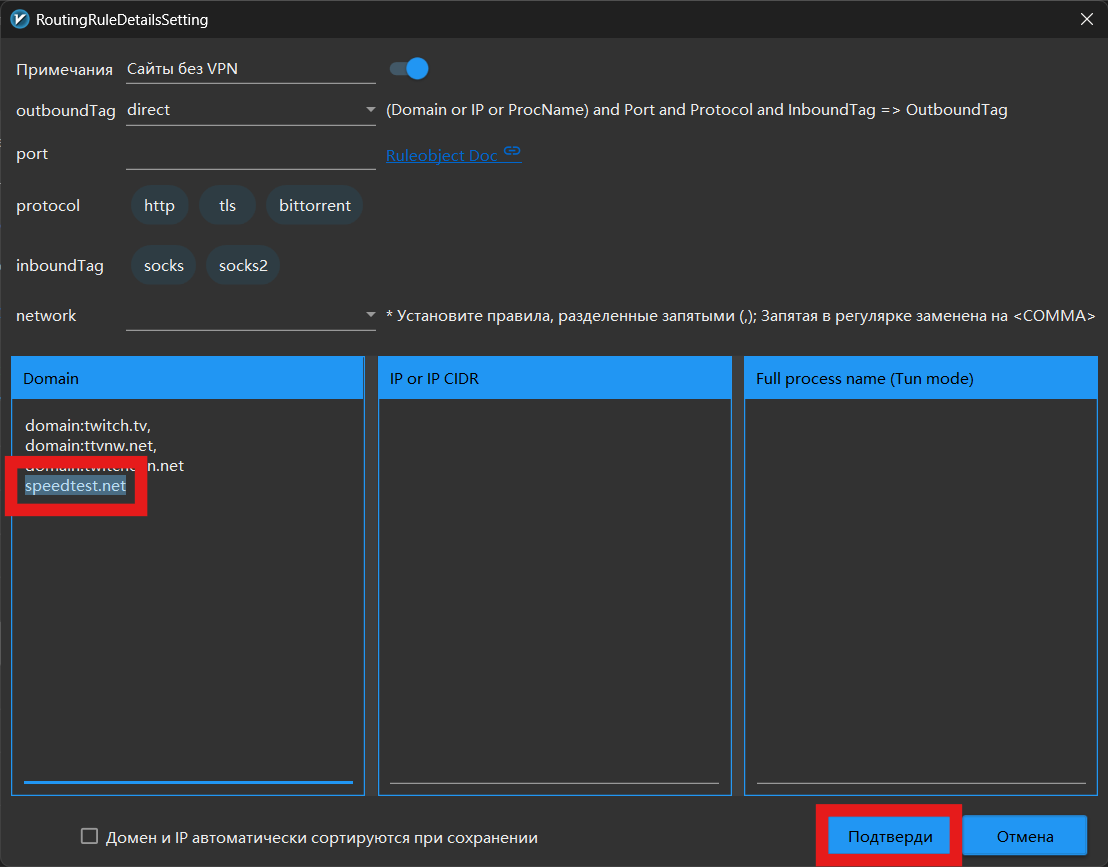
Task: Toggle the http protocol chip
Action: click(x=159, y=206)
